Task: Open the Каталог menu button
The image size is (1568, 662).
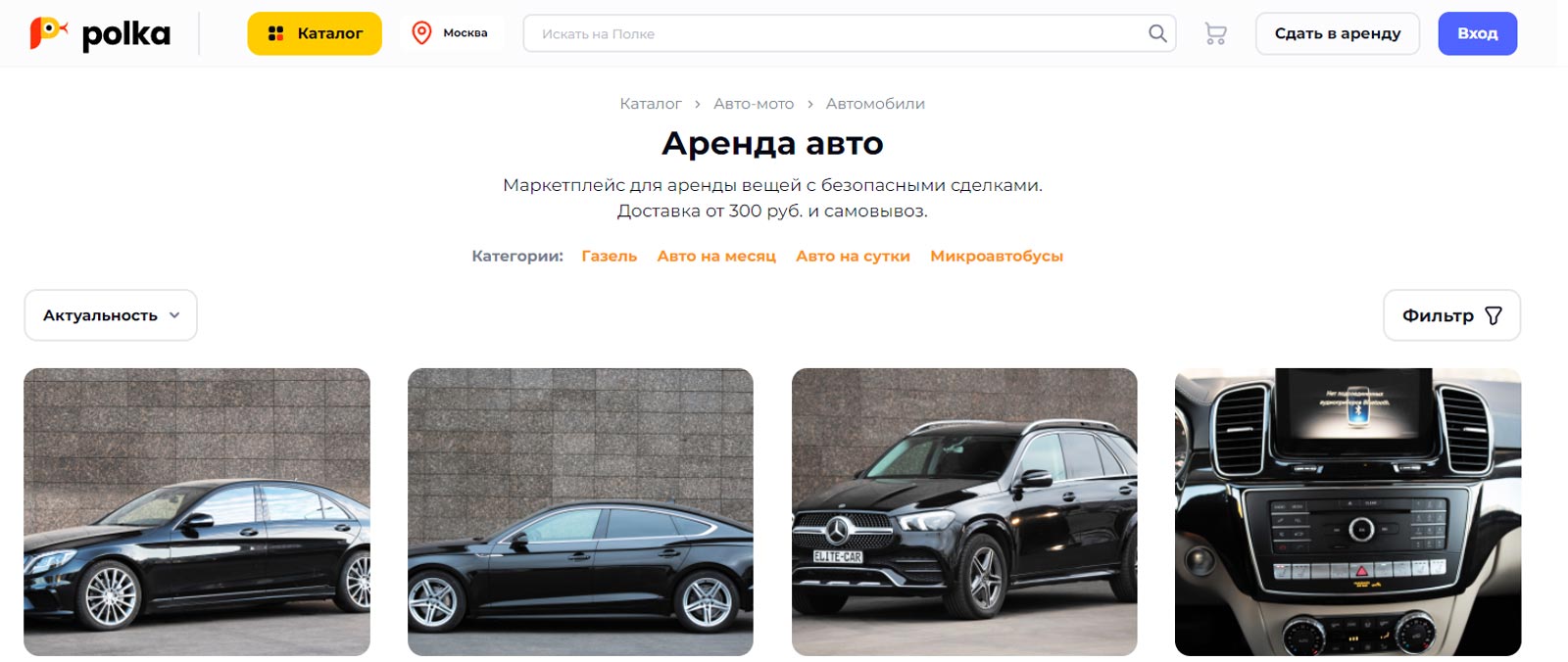Action: (x=315, y=33)
